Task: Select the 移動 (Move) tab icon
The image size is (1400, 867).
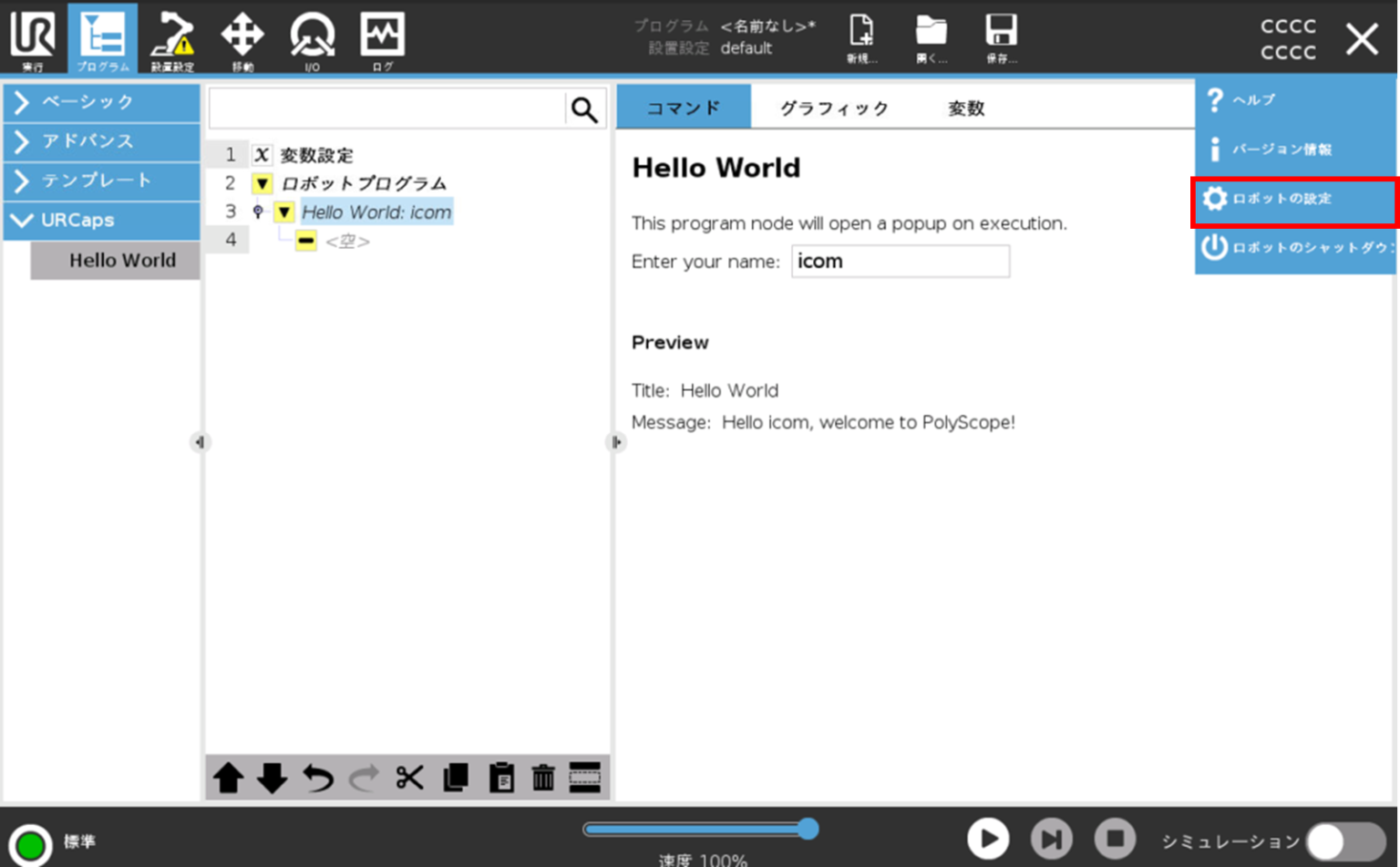Action: 242,38
